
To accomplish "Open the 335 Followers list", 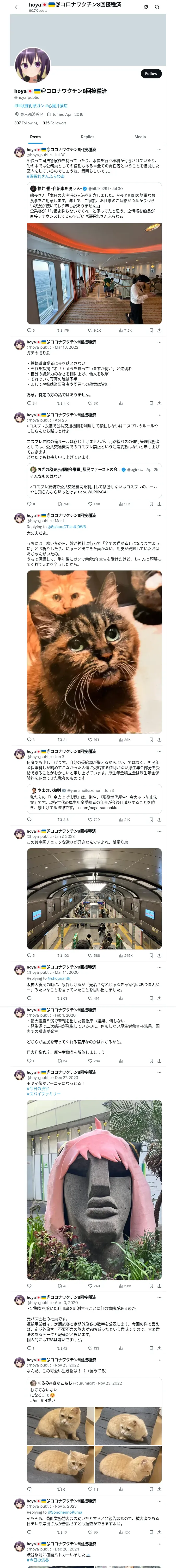I will pyautogui.click(x=54, y=123).
